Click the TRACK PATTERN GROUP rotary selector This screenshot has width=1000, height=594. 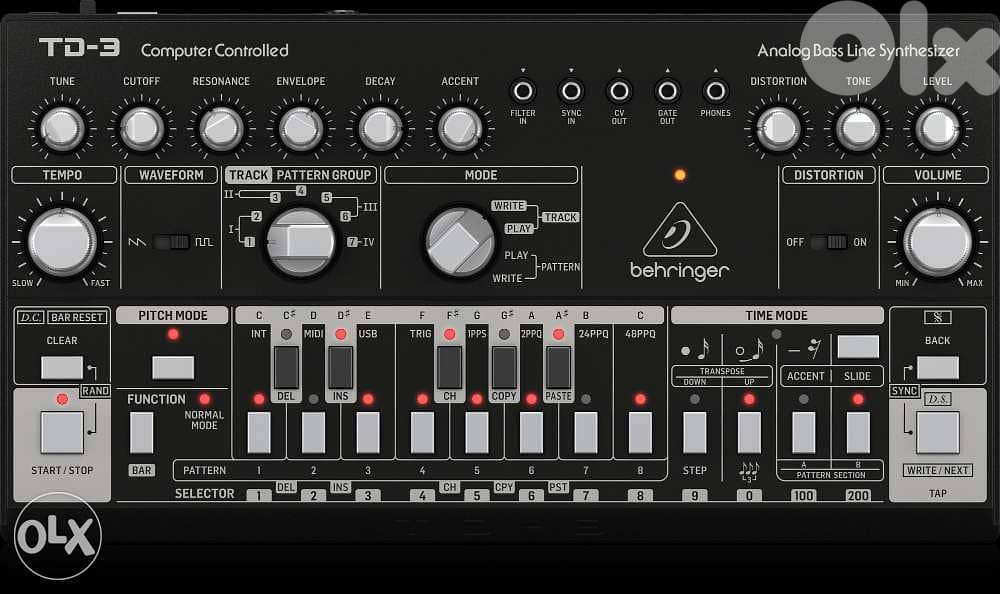pyautogui.click(x=300, y=242)
